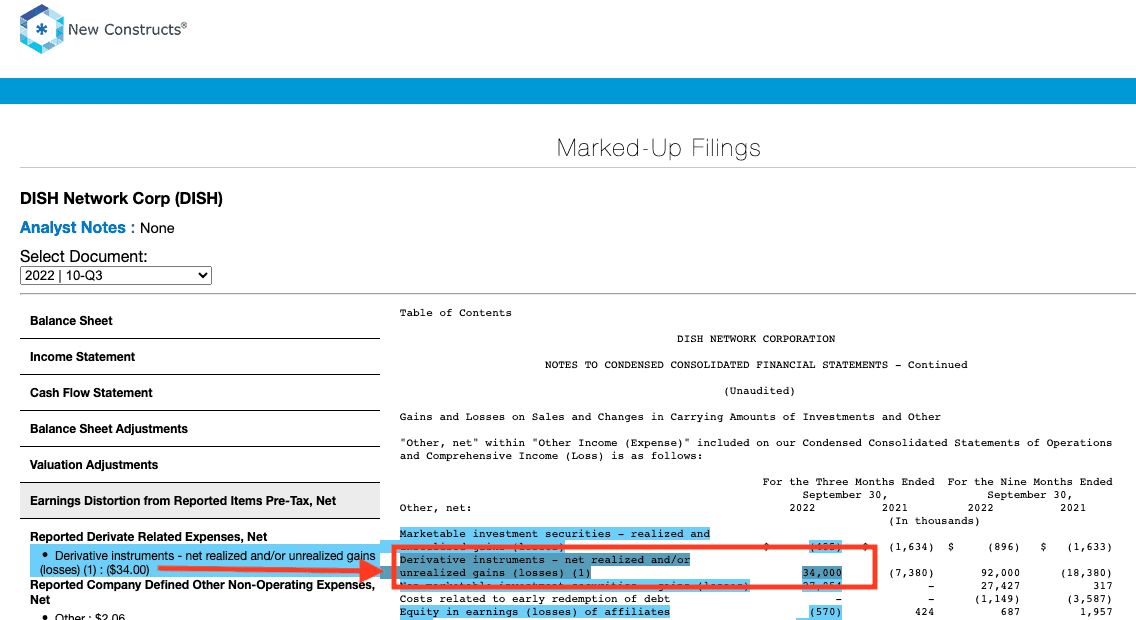Click the 1,957 equity in earnings value

[x=1095, y=612]
